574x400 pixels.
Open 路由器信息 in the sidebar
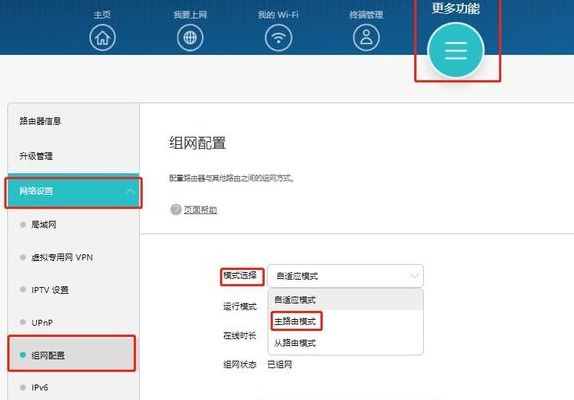pyautogui.click(x=40, y=121)
